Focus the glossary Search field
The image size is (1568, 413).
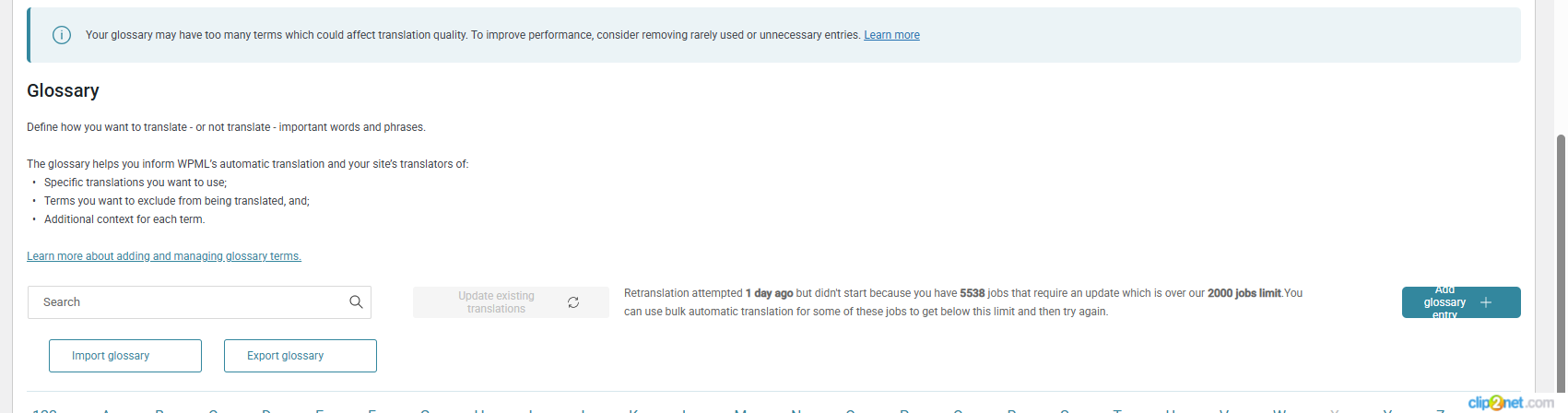tap(199, 302)
